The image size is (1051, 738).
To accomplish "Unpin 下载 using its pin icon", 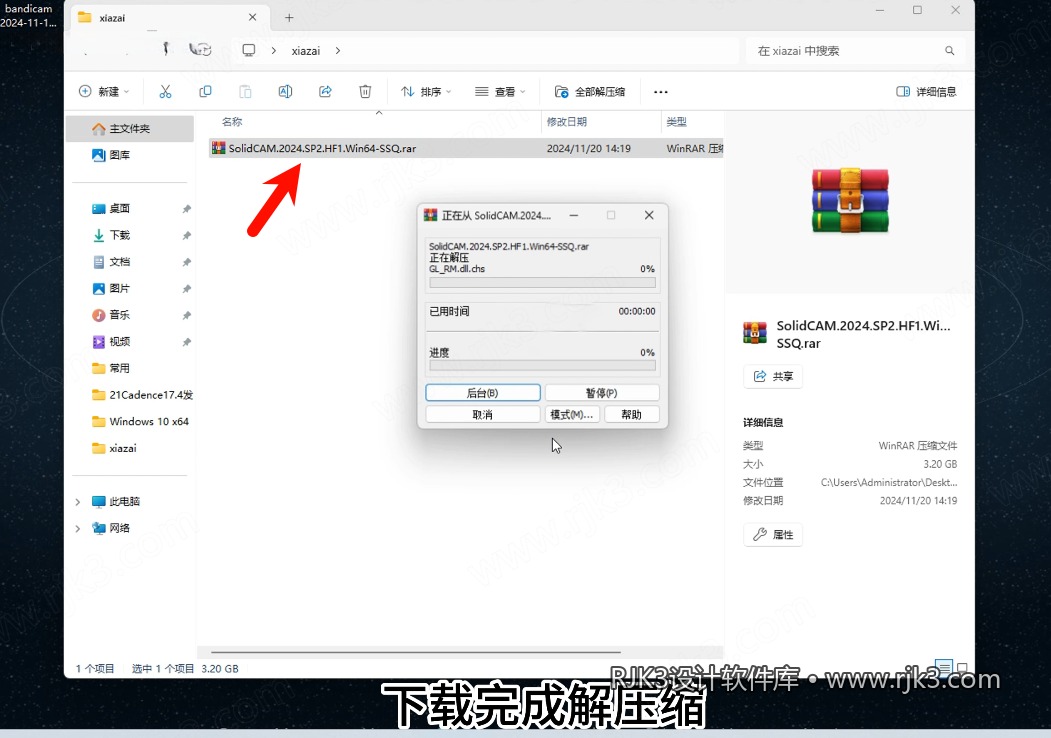I will pos(186,236).
